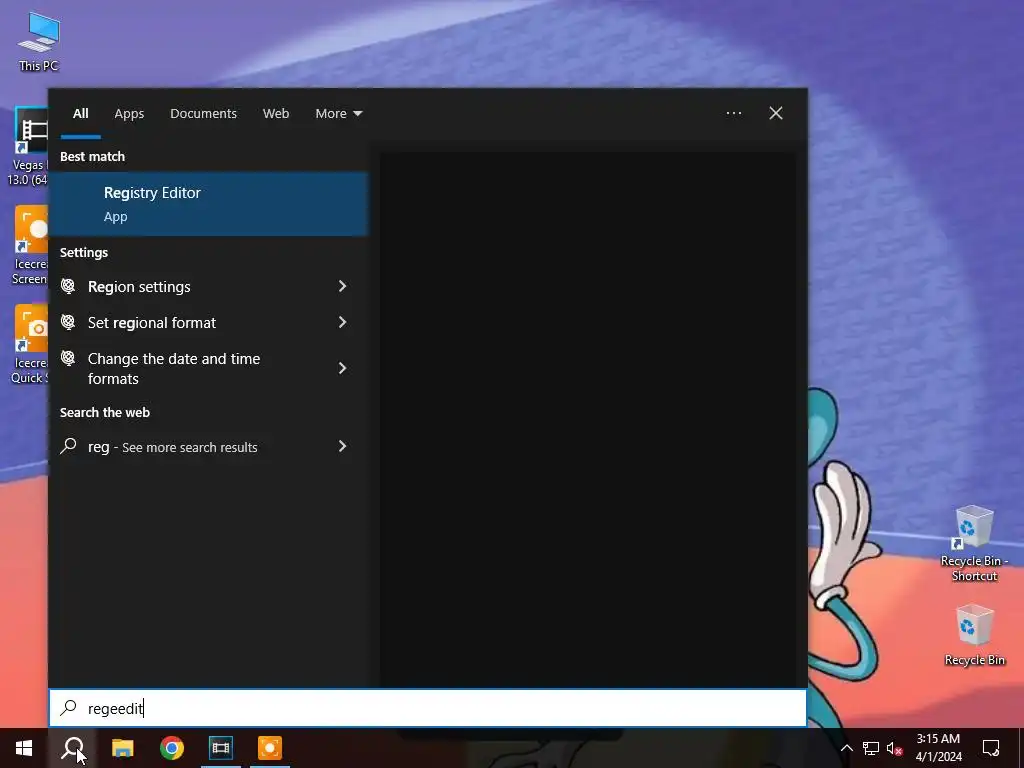Open the notification Action Center
The height and width of the screenshot is (768, 1024).
(991, 748)
